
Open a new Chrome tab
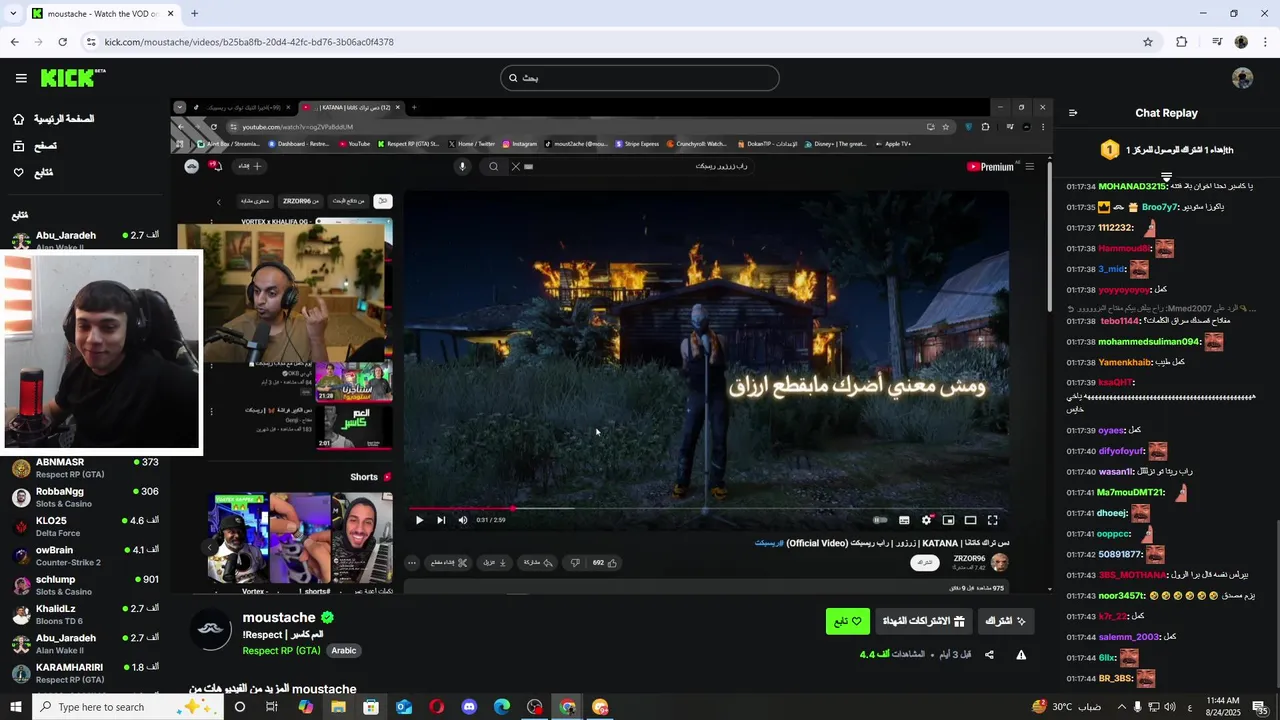(x=194, y=13)
